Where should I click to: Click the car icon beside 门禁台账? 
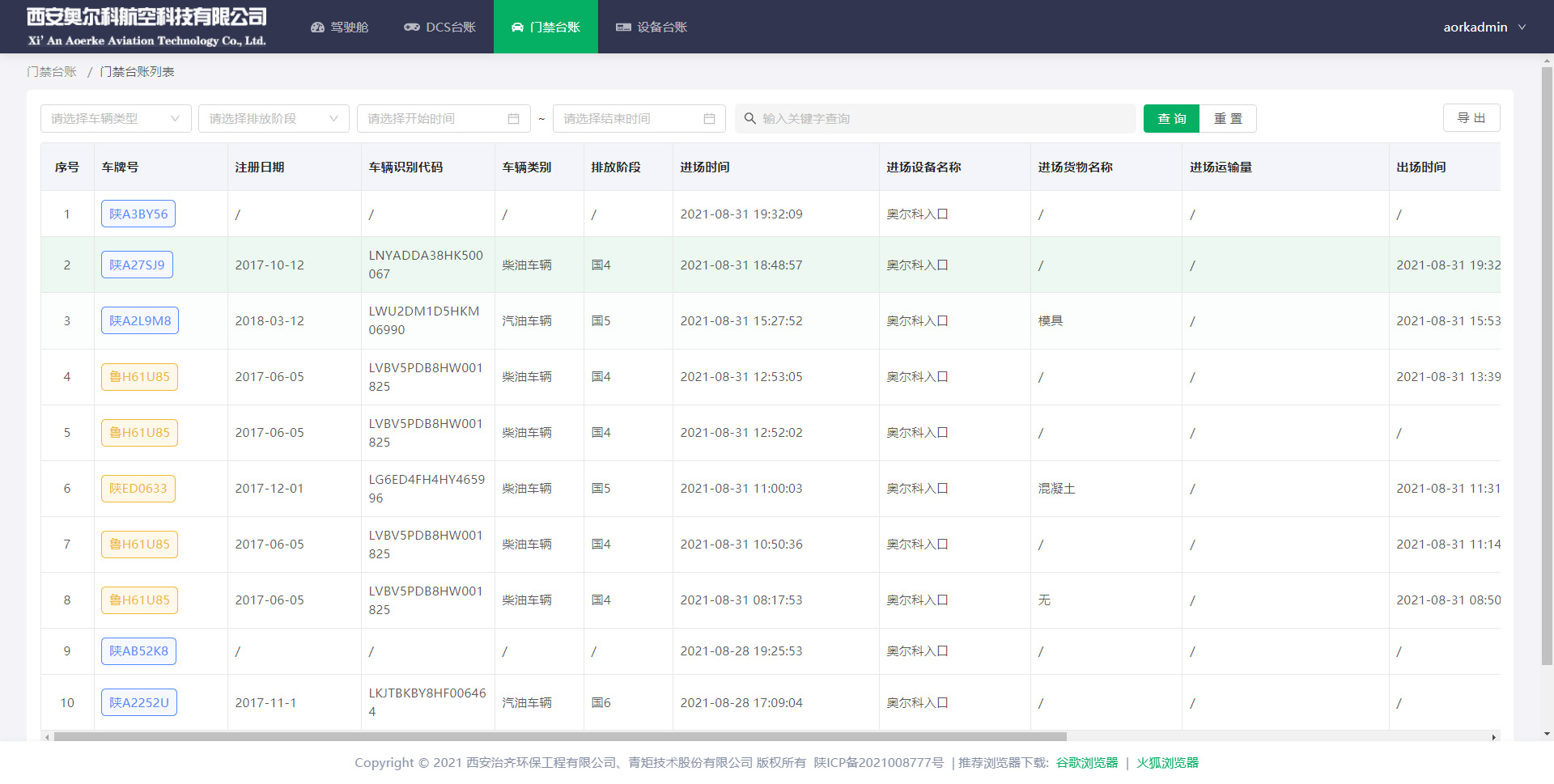tap(517, 28)
